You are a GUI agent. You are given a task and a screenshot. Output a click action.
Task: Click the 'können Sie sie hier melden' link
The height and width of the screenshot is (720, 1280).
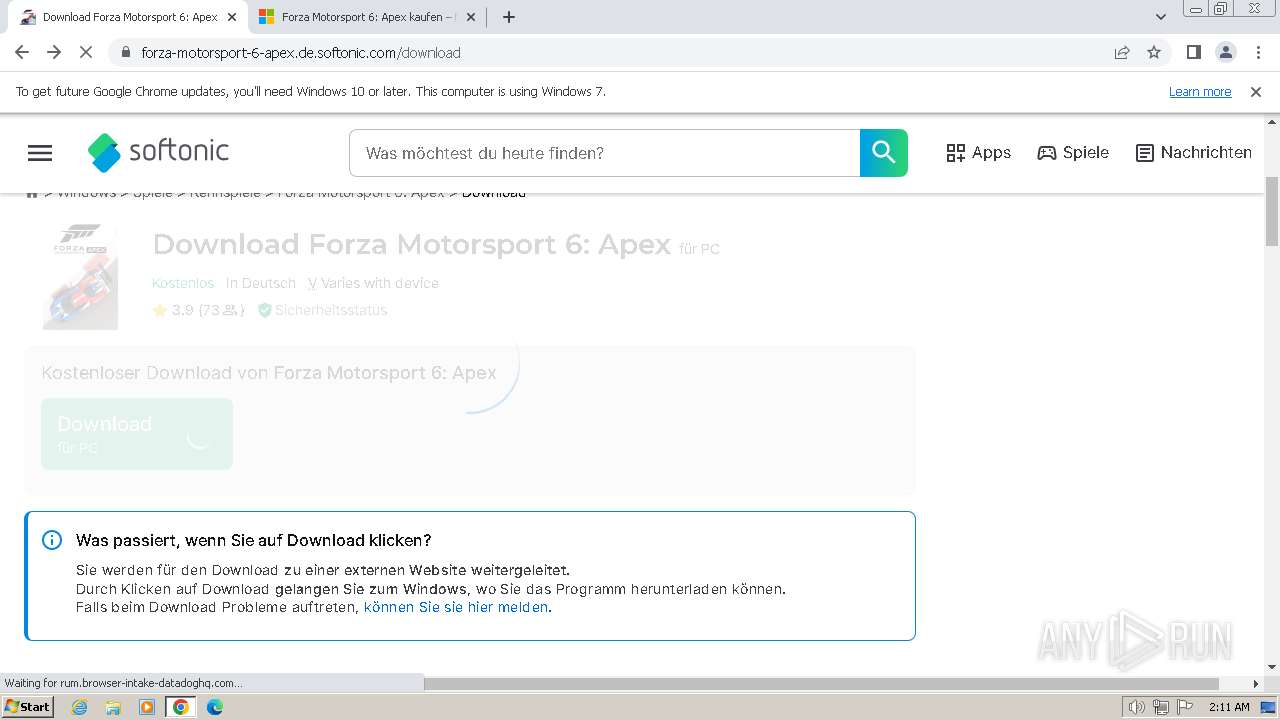click(x=456, y=607)
